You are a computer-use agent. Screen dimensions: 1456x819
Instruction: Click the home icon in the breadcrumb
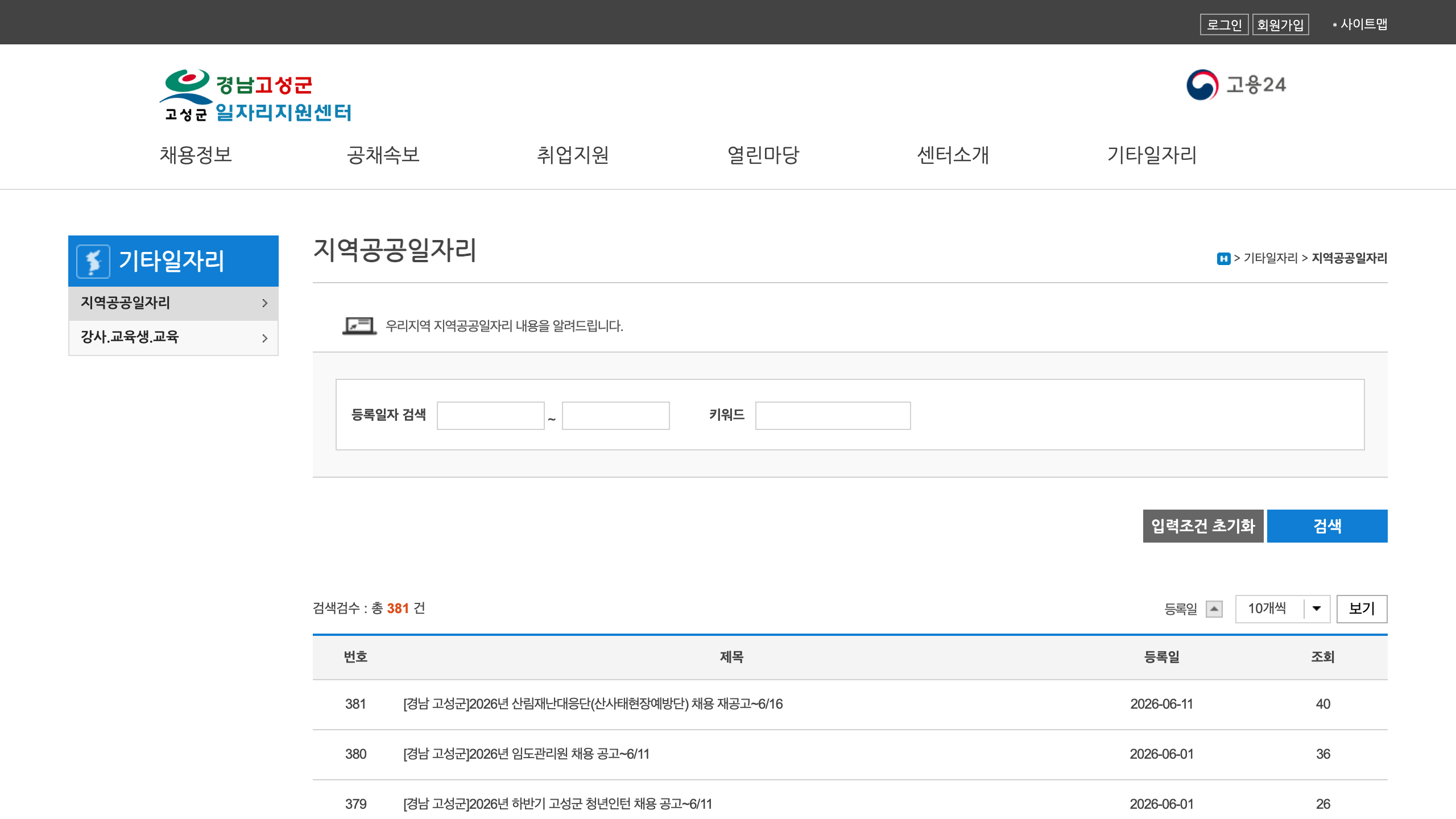click(x=1223, y=259)
